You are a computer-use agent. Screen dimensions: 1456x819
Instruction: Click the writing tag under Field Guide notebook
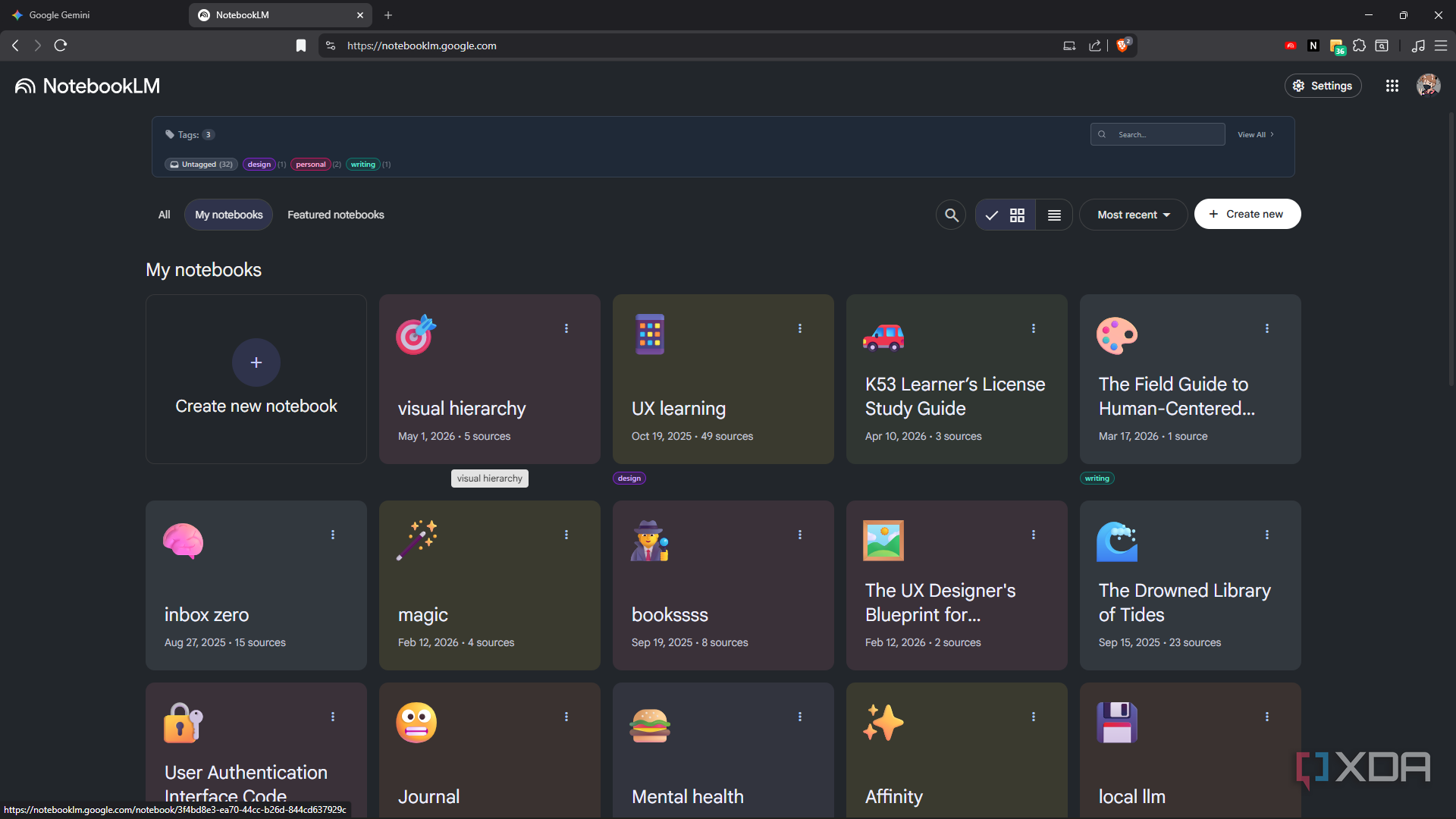pyautogui.click(x=1097, y=479)
